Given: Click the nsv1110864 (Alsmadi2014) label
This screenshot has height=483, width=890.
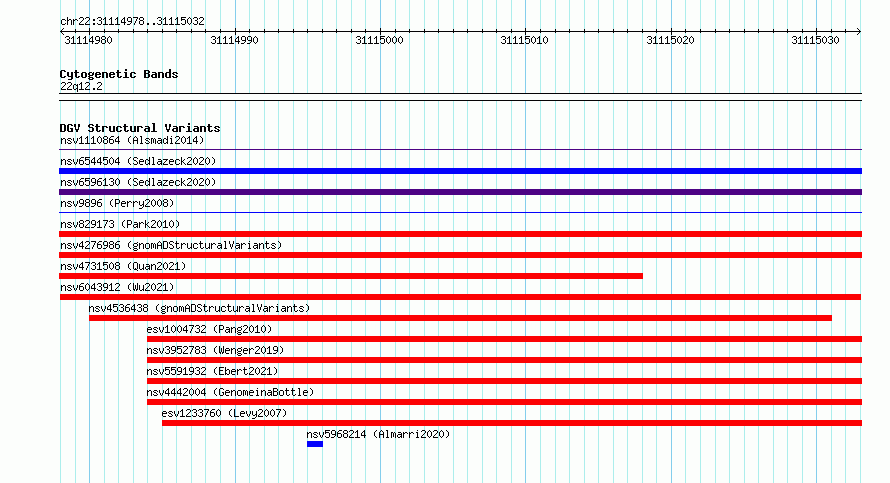Looking at the screenshot, I should point(132,140).
